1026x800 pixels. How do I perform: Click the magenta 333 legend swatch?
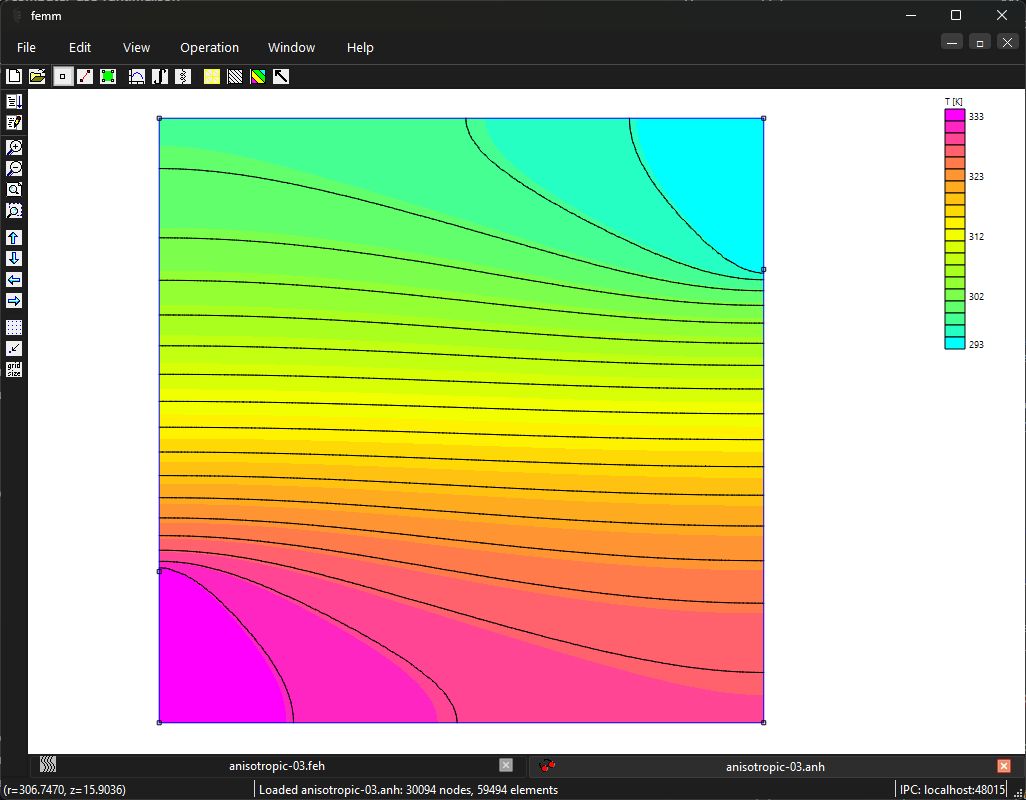point(955,115)
